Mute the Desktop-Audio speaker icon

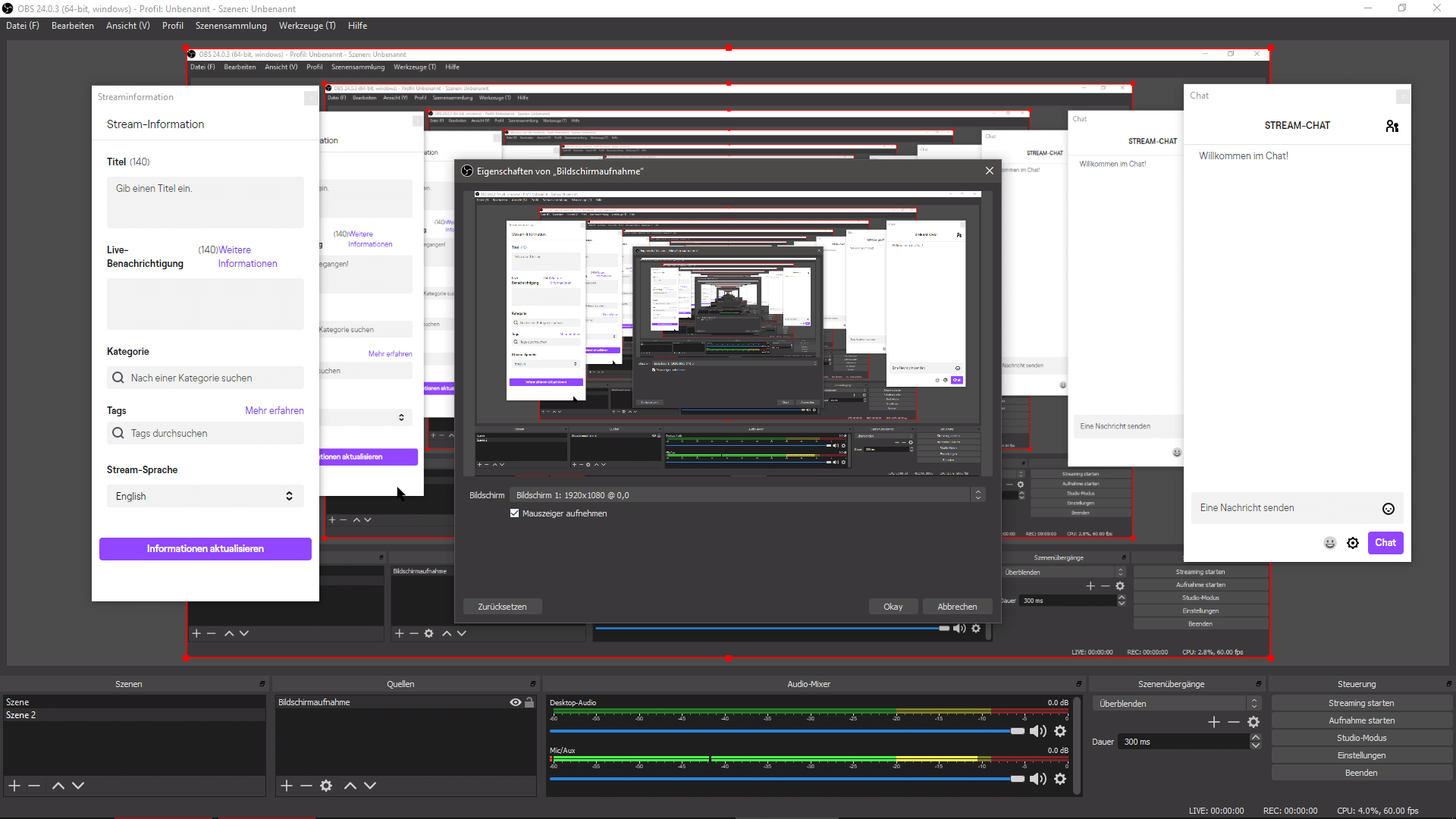(1037, 731)
